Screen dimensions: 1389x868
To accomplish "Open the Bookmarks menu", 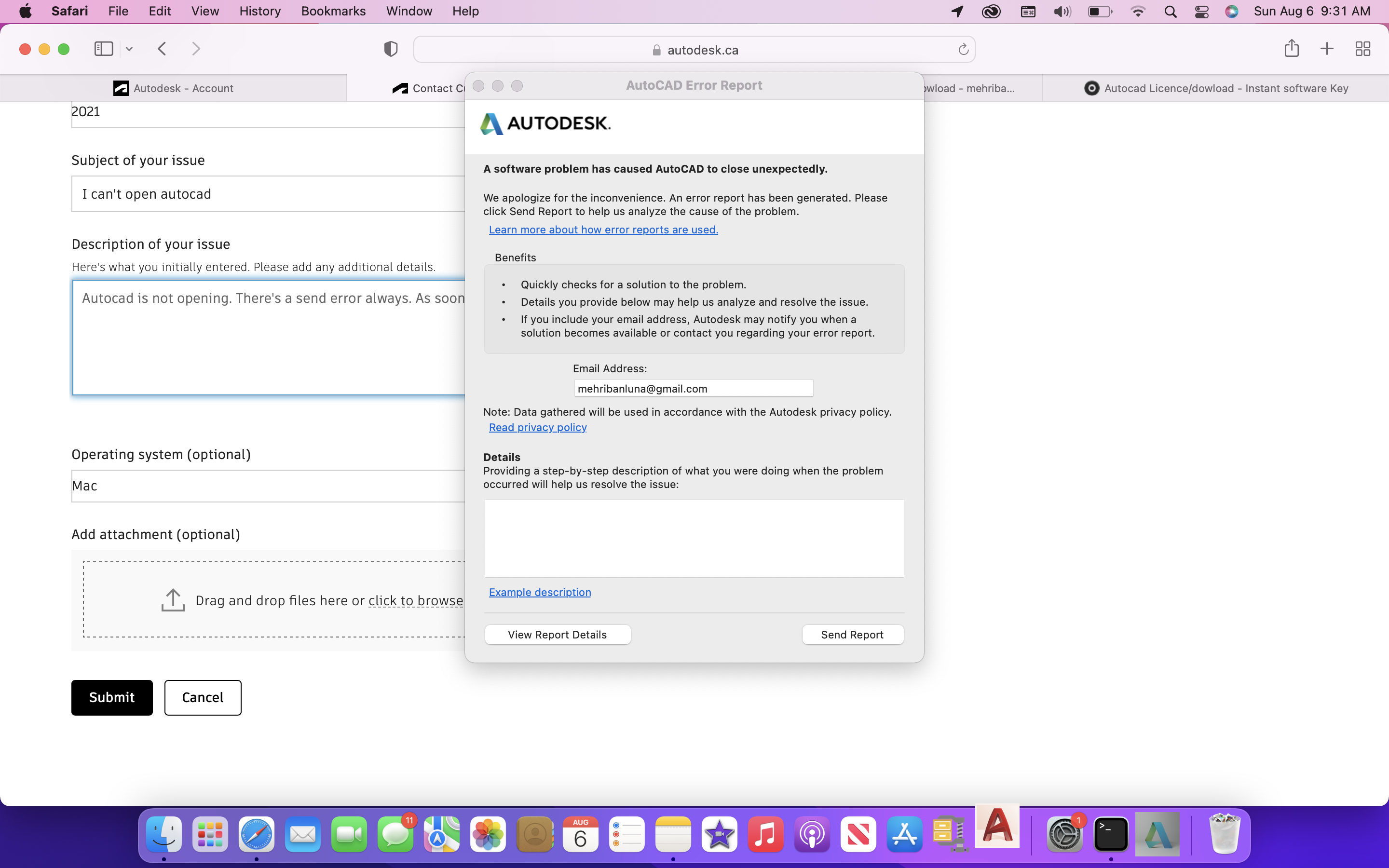I will point(333,11).
